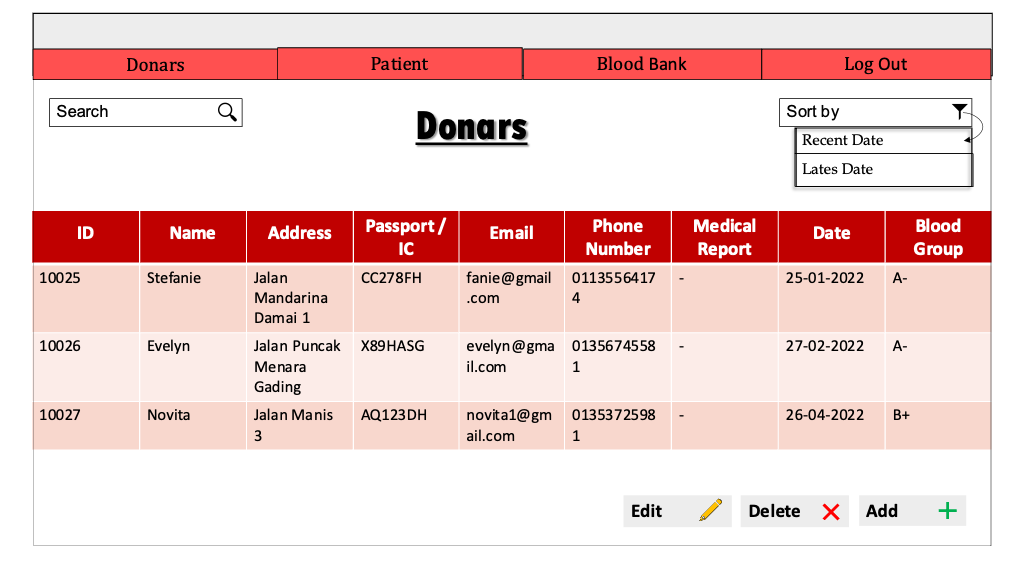The height and width of the screenshot is (574, 1020).
Task: Select the row for donor Stefanie
Action: pyautogui.click(x=173, y=278)
